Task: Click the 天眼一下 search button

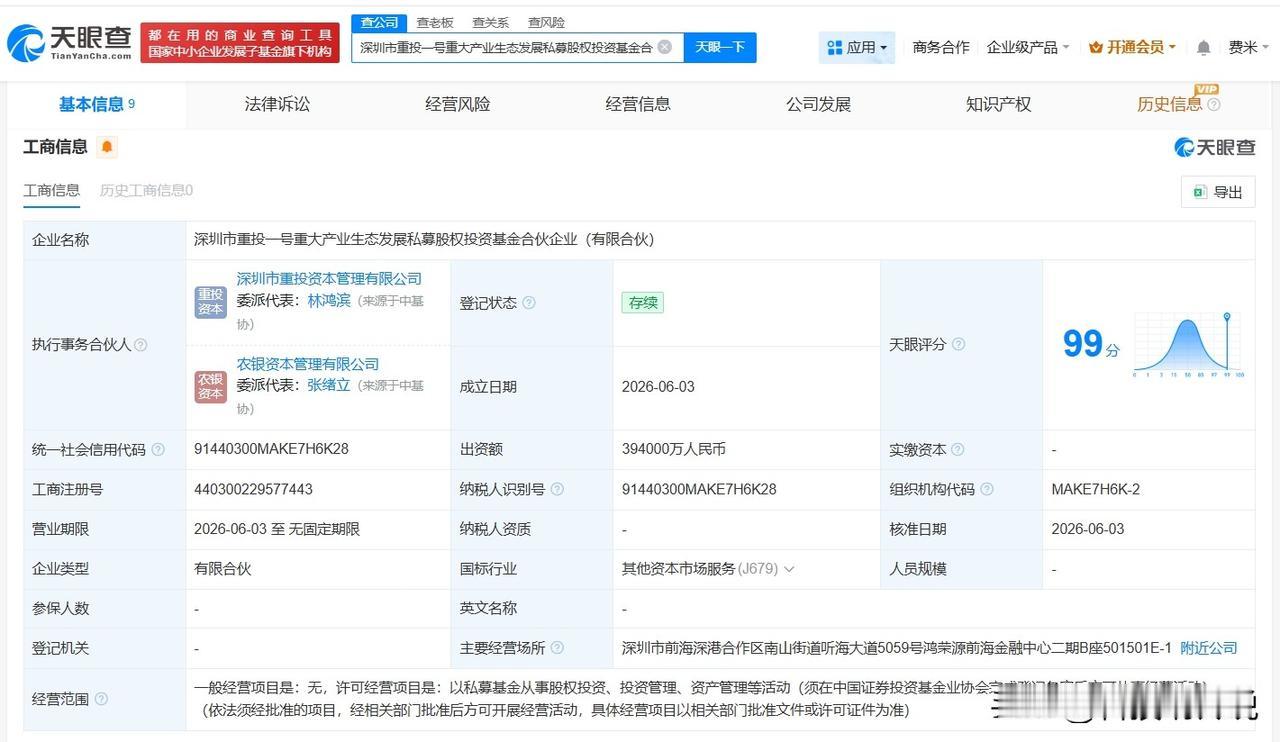Action: tap(720, 47)
